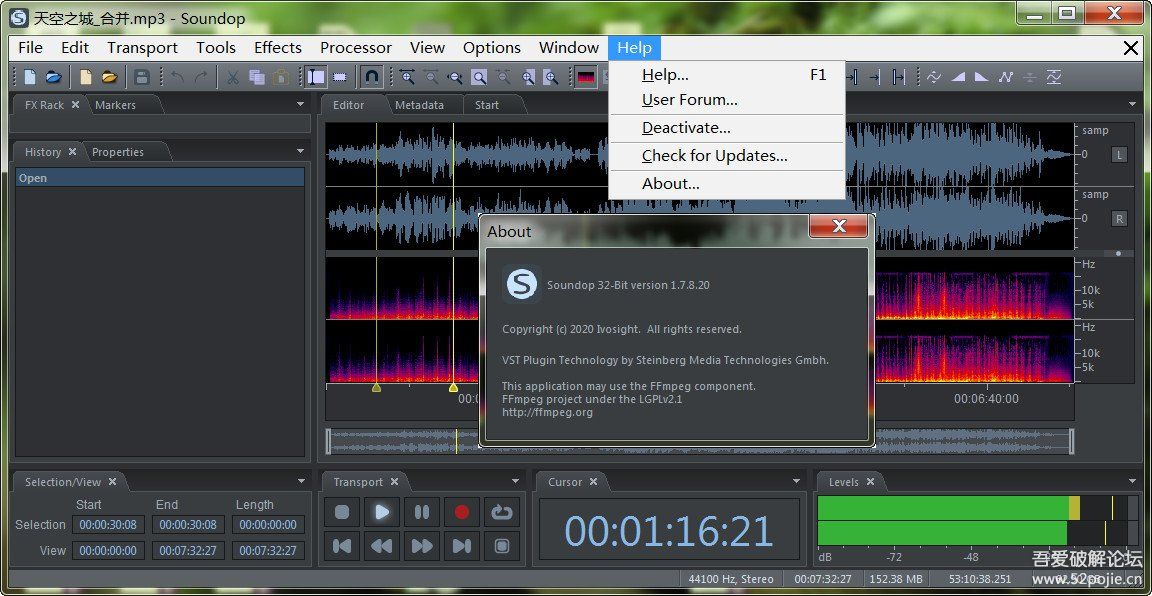
Task: Close the History tab
Action: 72,151
